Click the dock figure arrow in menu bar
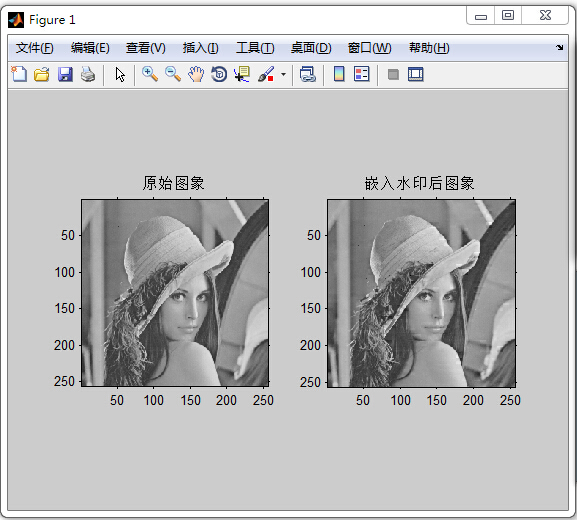This screenshot has width=577, height=520. point(560,47)
